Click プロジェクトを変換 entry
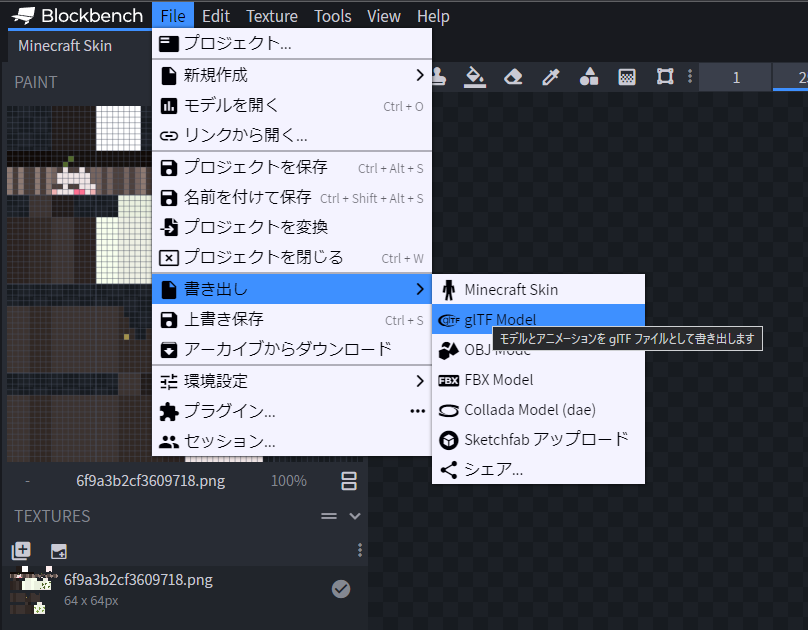Screen dimensions: 808x630 coord(292,227)
